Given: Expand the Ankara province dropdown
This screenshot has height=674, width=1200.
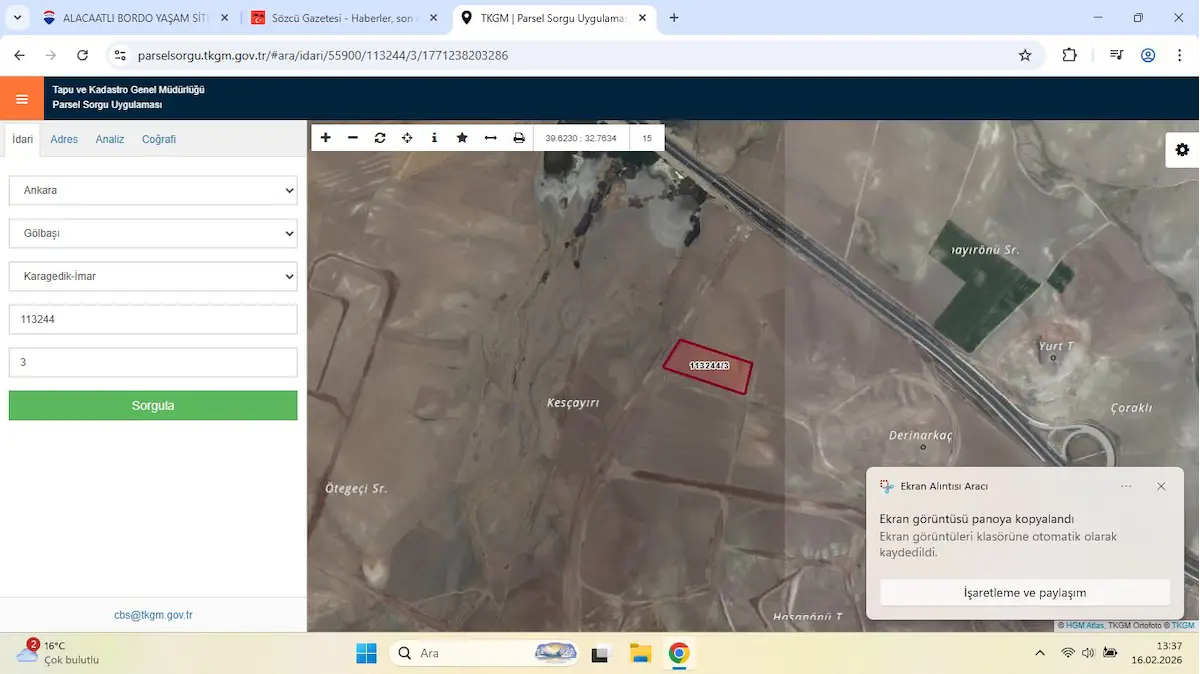Looking at the screenshot, I should (153, 190).
